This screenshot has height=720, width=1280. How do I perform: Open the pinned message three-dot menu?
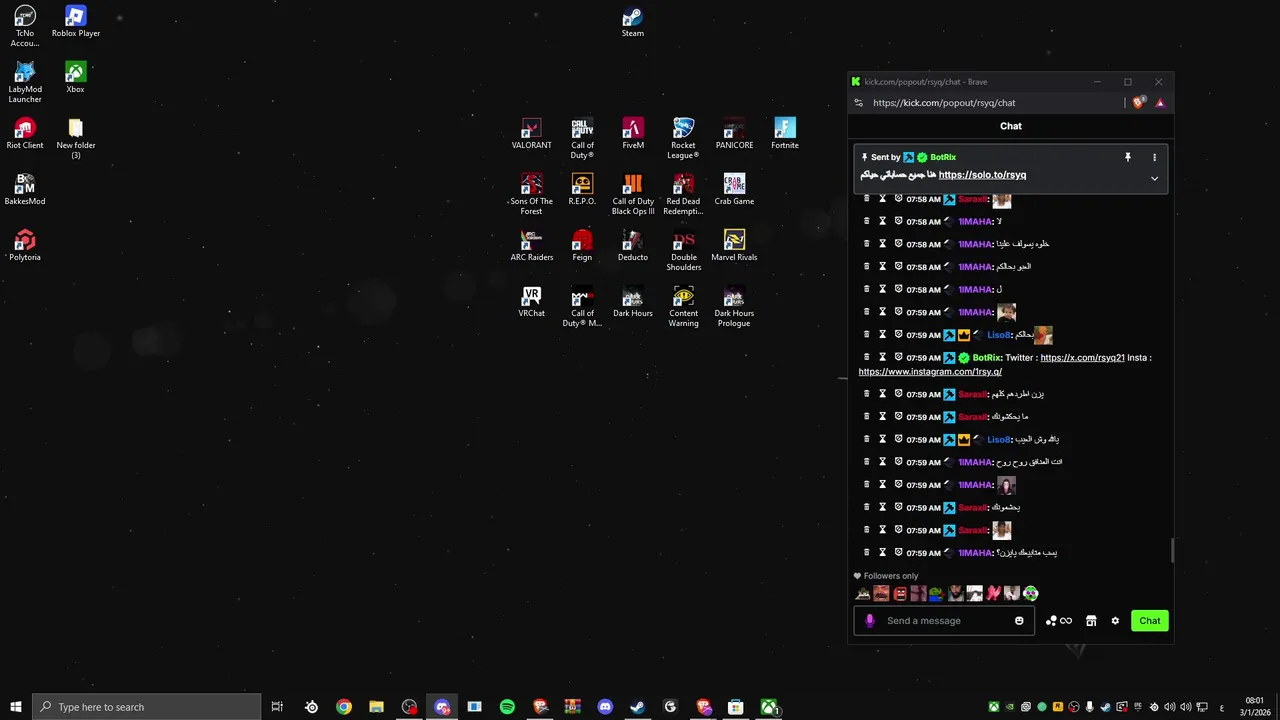click(1154, 157)
